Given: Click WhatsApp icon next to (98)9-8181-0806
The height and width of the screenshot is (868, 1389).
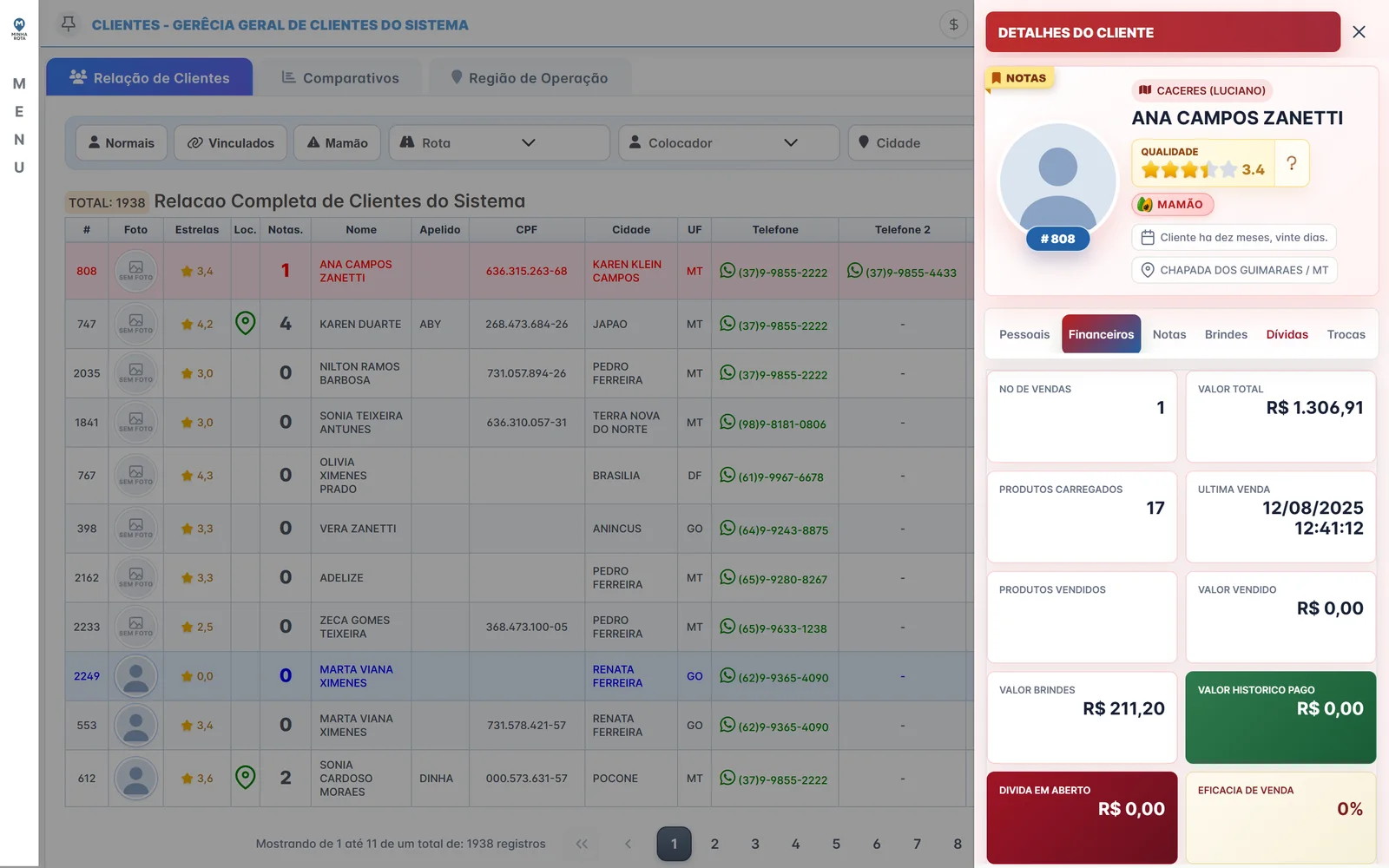Looking at the screenshot, I should click(x=727, y=422).
